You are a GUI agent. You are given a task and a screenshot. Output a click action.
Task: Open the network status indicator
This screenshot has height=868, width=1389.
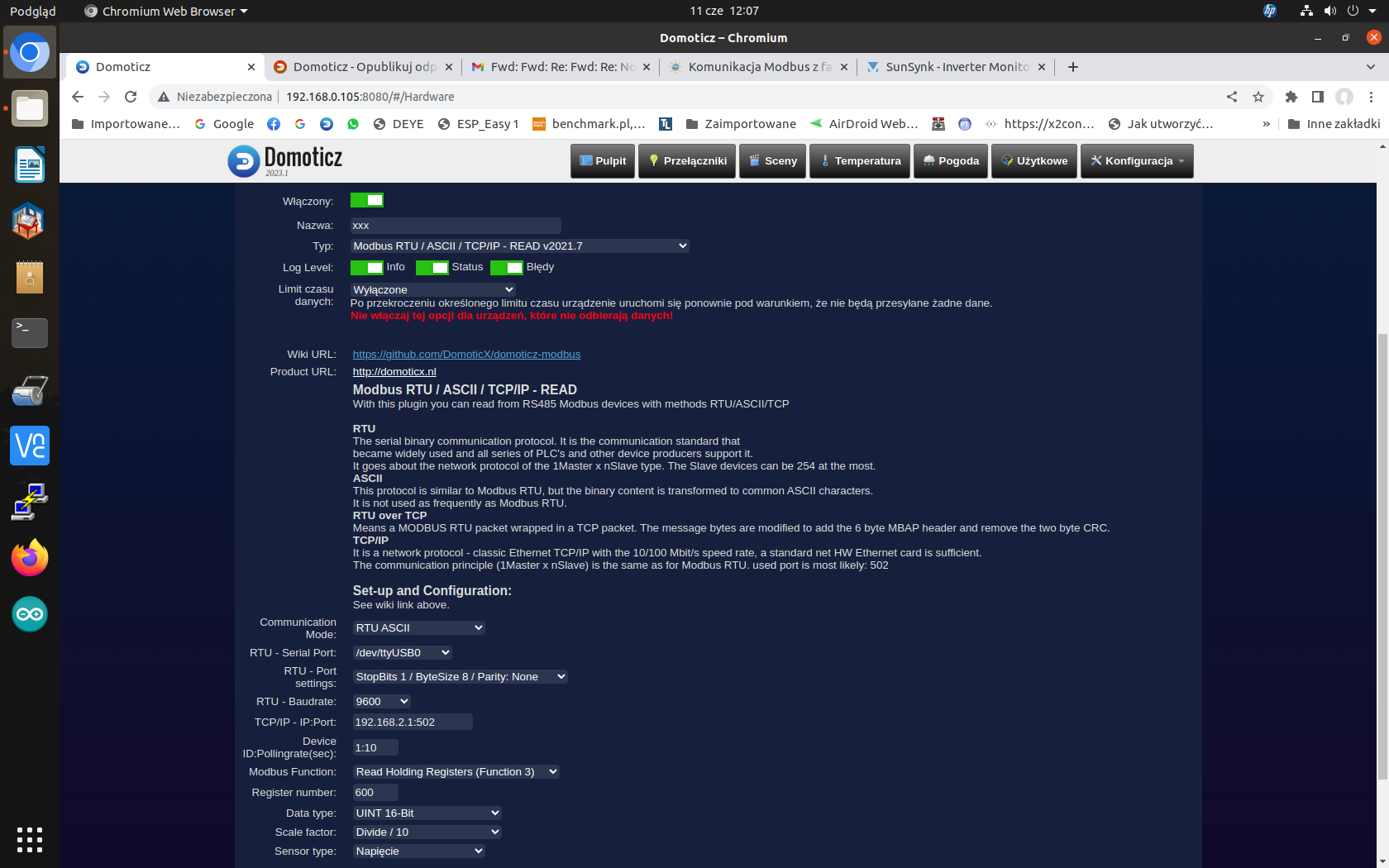(1306, 11)
